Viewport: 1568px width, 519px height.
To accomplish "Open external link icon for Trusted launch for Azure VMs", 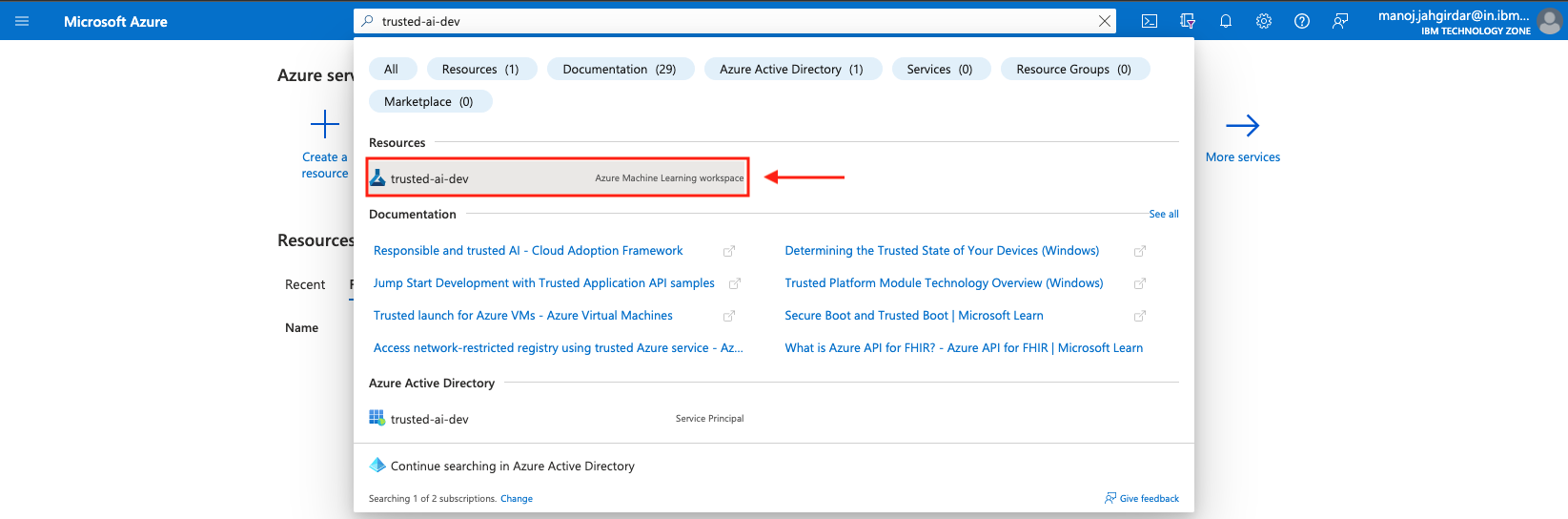I will coord(729,316).
